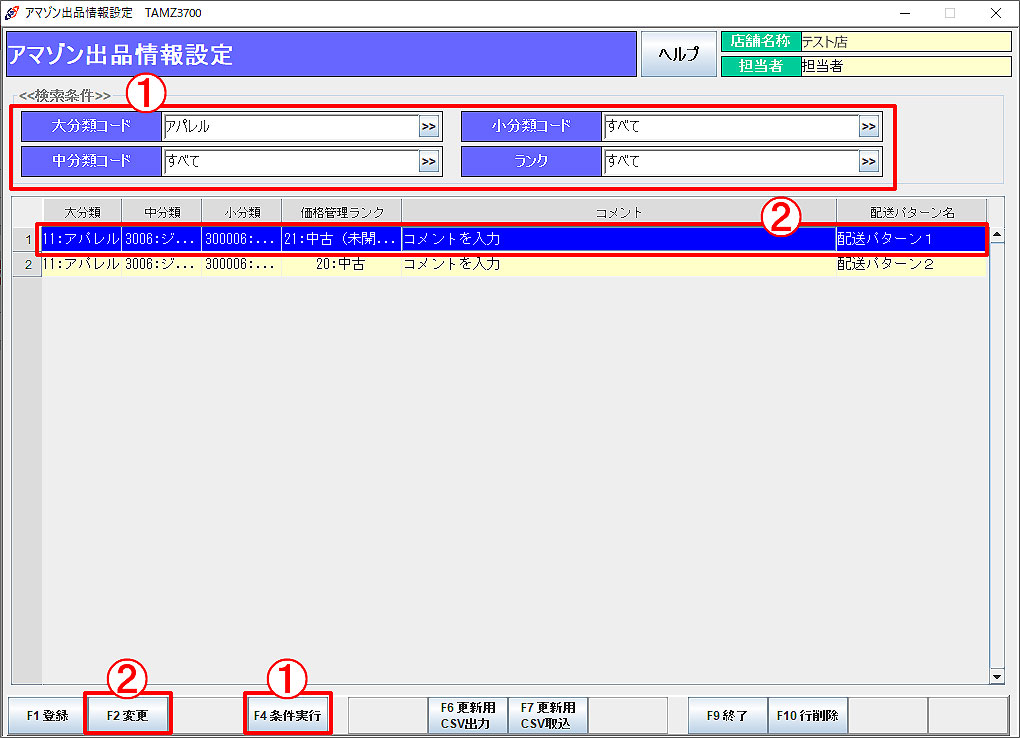The height and width of the screenshot is (738, 1020).
Task: Click the ヘルプ help button
Action: (x=678, y=54)
